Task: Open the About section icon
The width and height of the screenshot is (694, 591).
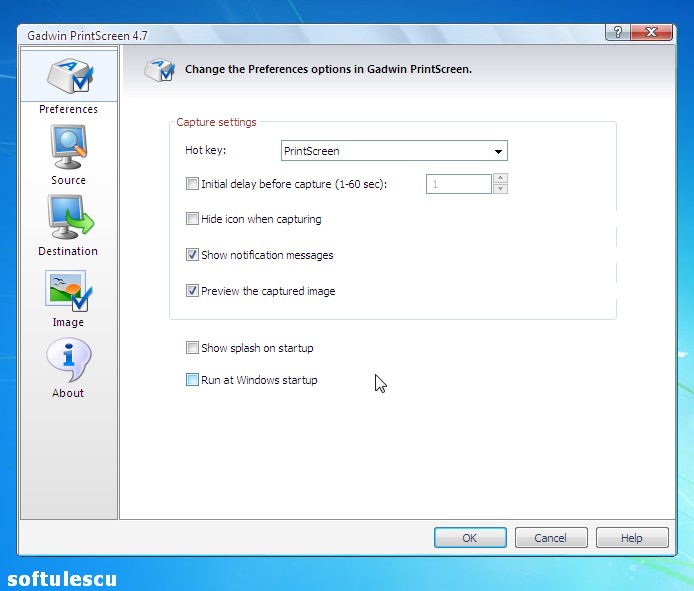Action: [69, 359]
